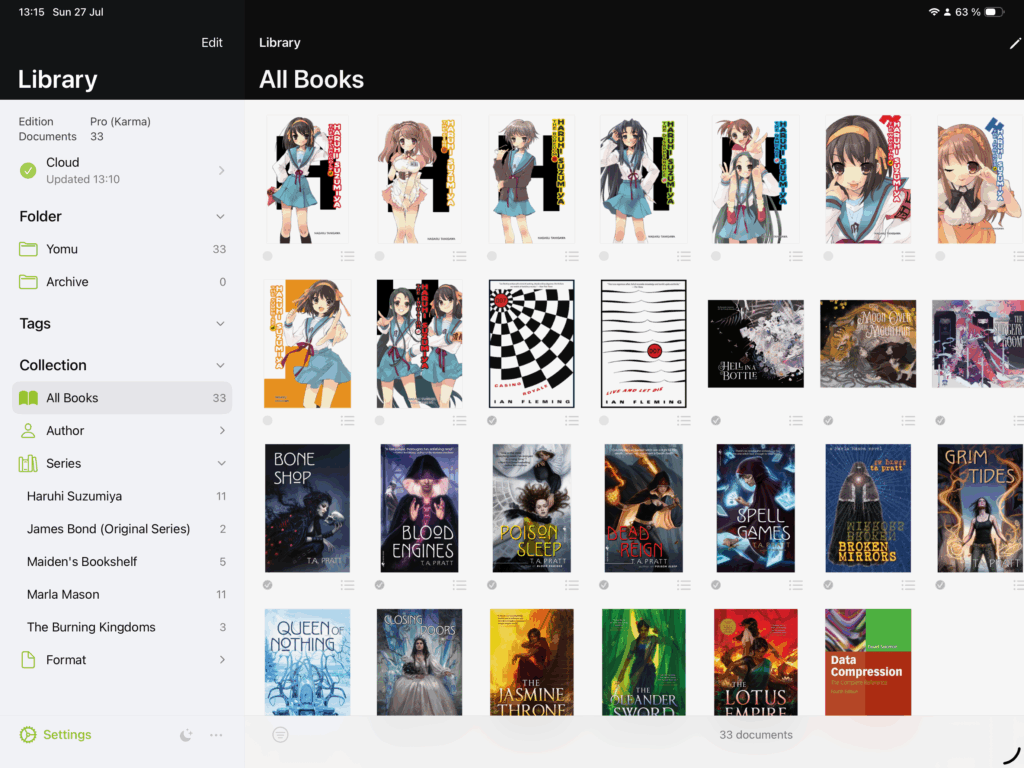Open the Archive folder
This screenshot has height=768, width=1024.
(122, 281)
